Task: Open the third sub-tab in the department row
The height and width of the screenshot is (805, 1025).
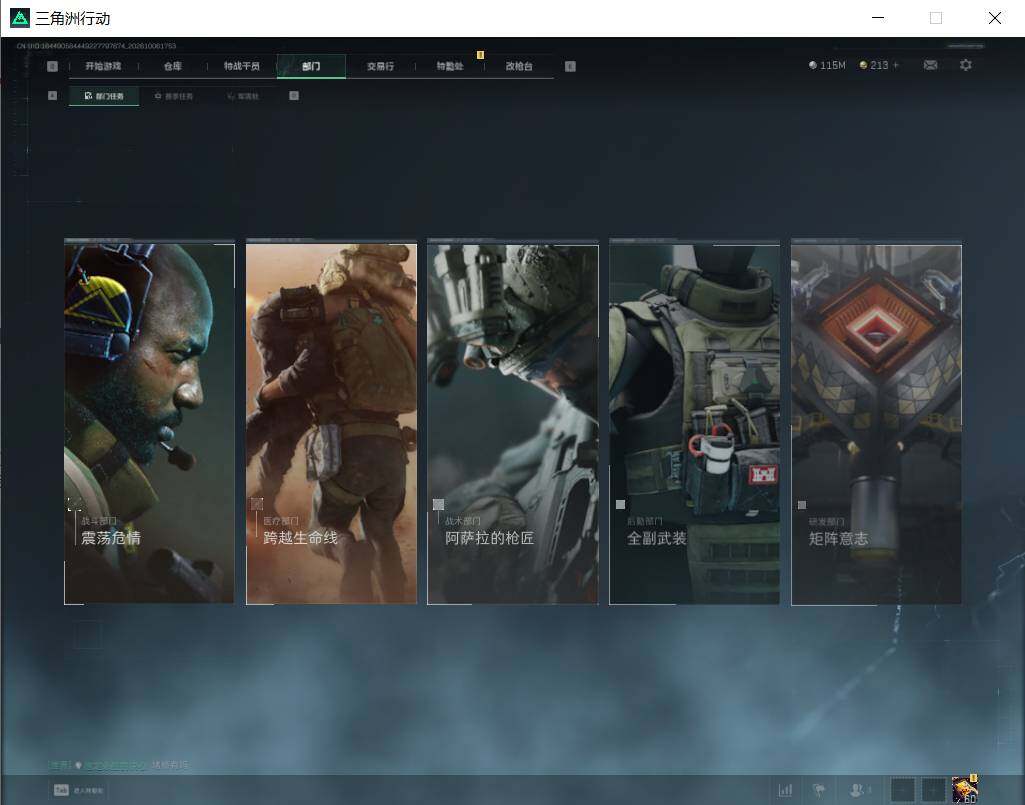Action: coord(243,96)
